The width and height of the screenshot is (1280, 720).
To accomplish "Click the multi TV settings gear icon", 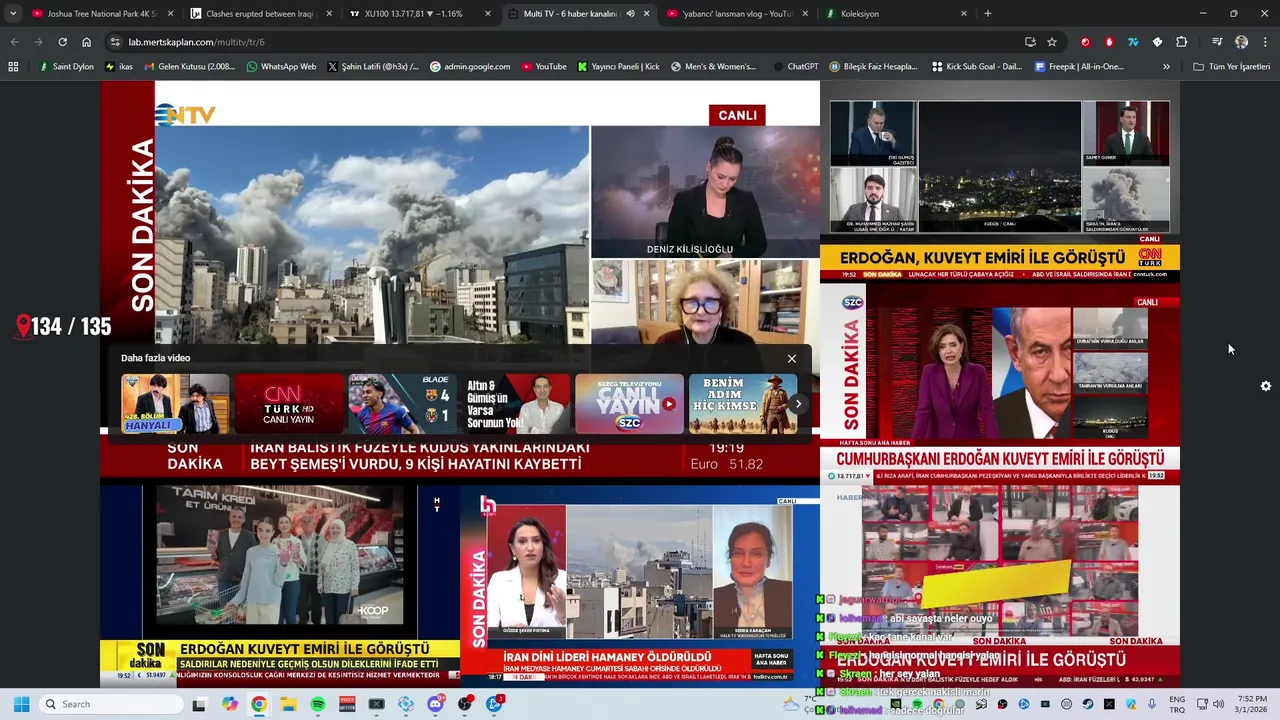I will pos(1266,386).
